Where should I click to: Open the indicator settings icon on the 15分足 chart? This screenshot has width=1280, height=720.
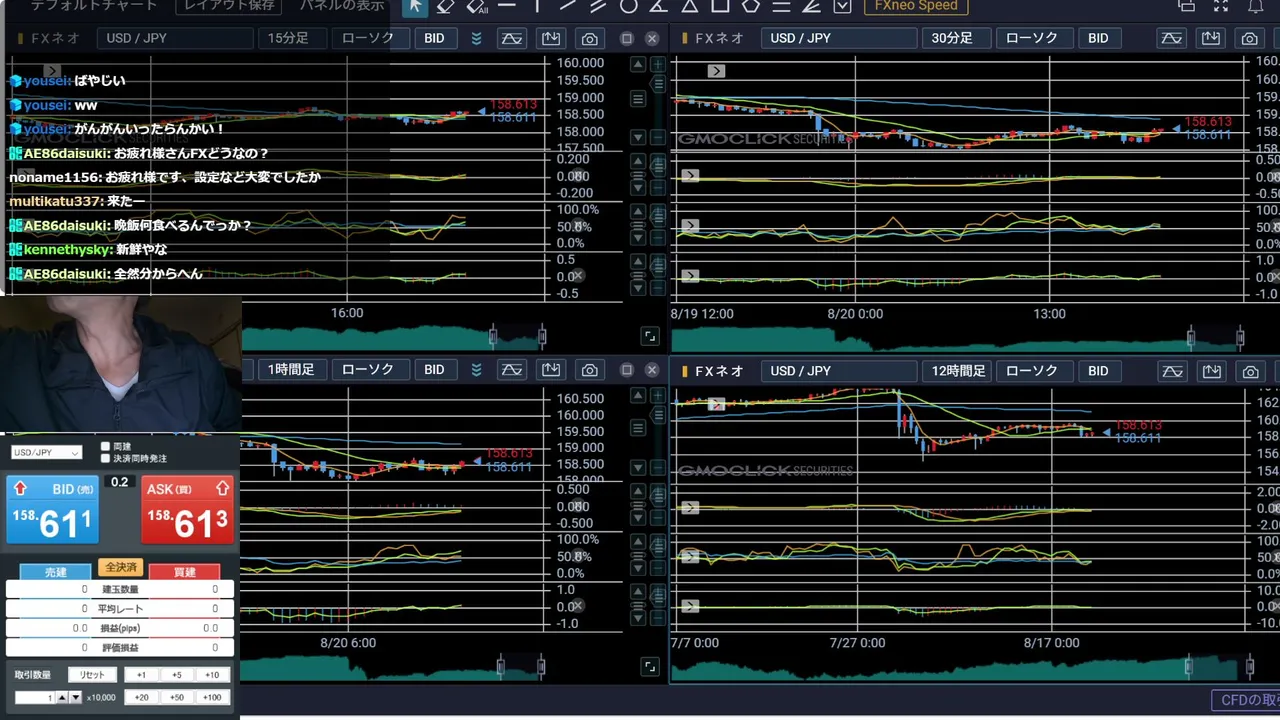pyautogui.click(x=511, y=38)
